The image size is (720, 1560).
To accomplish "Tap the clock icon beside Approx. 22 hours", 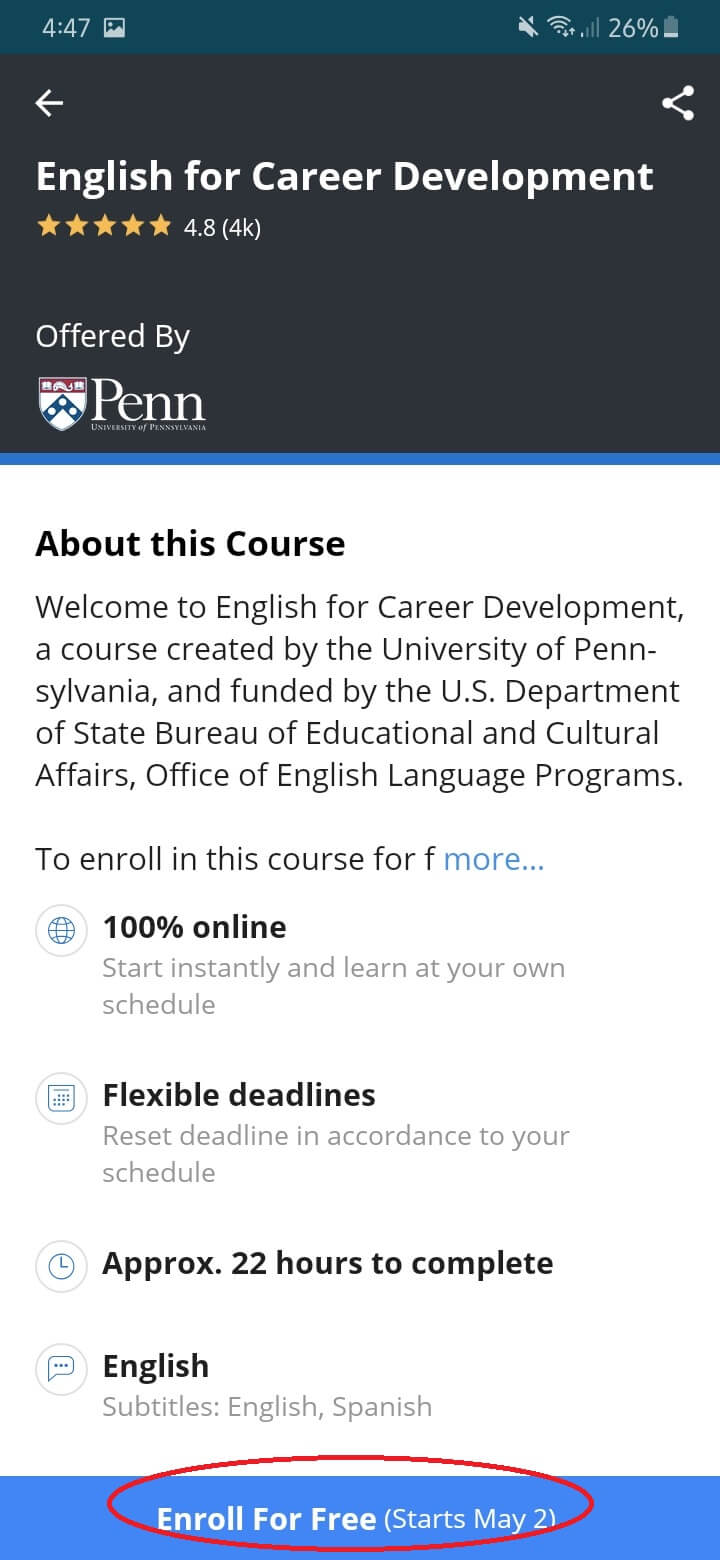I will tap(62, 1265).
